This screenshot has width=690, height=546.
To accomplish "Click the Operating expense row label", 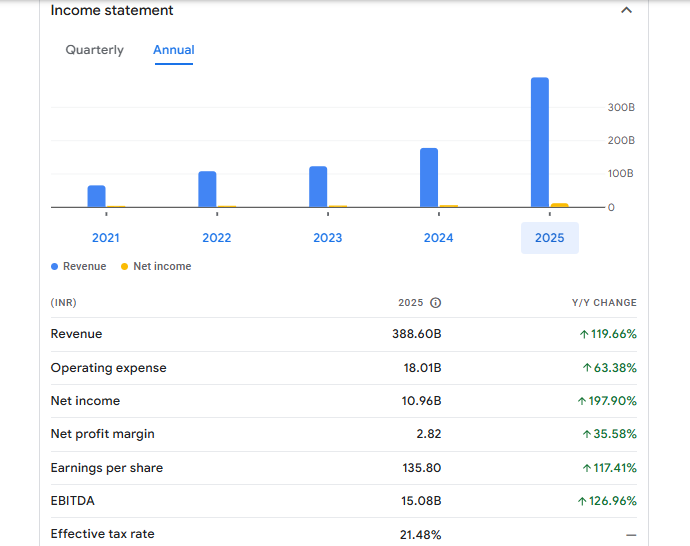I will point(108,368).
